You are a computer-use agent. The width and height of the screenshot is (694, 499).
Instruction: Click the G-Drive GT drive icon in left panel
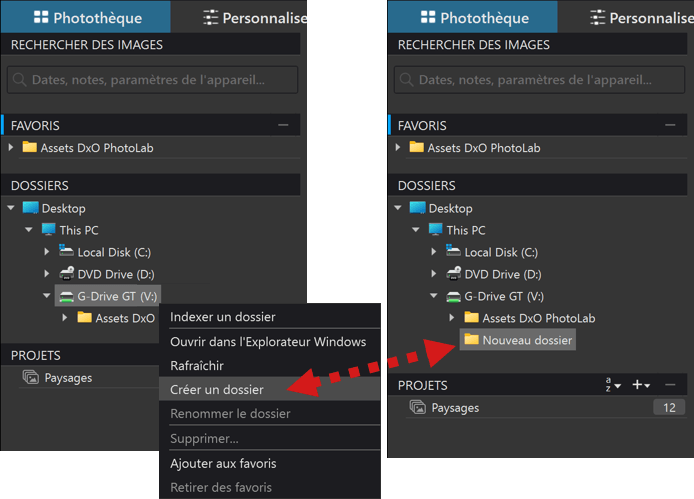click(66, 296)
